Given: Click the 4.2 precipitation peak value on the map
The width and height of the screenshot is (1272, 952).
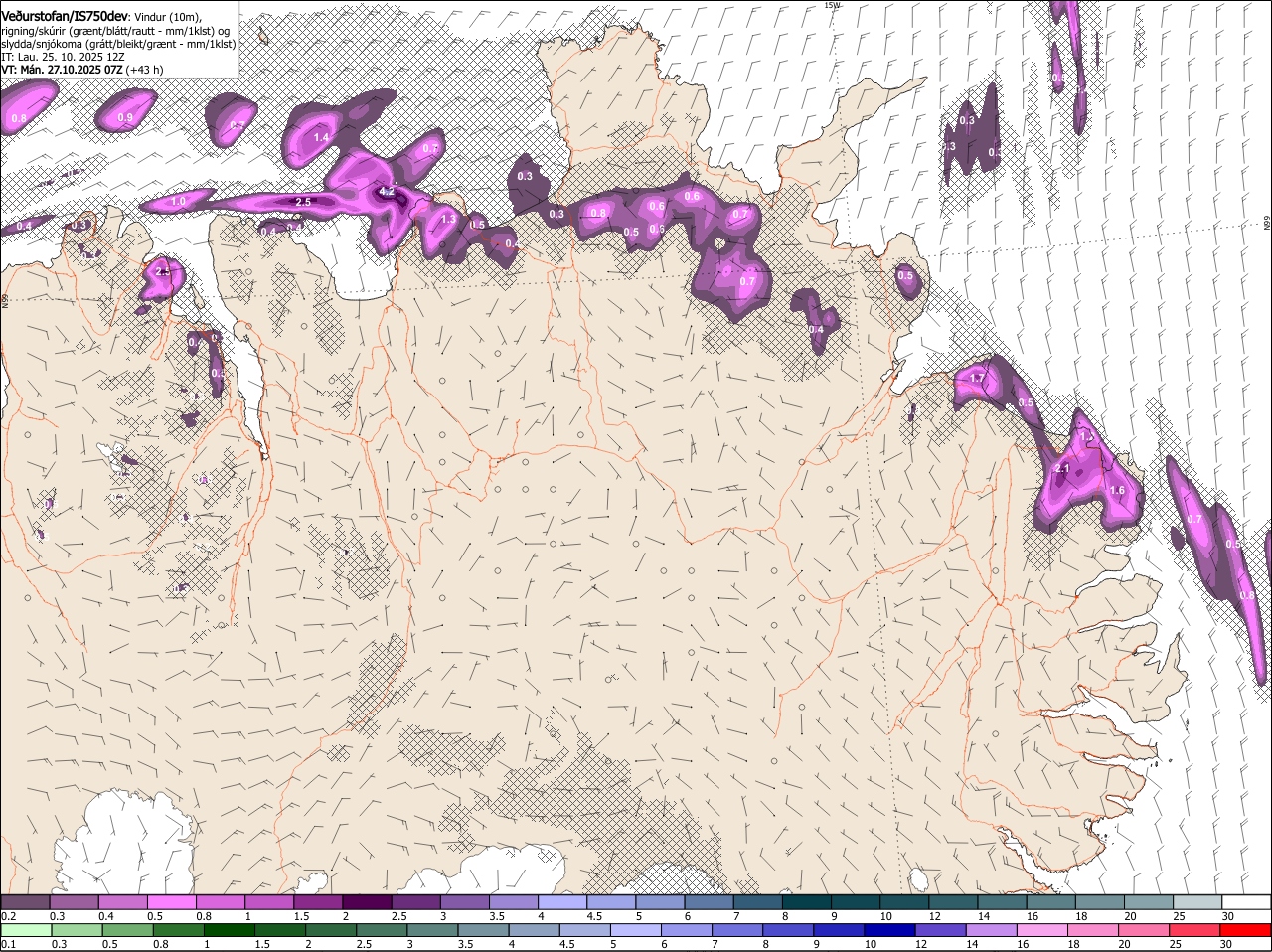Looking at the screenshot, I should click(x=388, y=191).
